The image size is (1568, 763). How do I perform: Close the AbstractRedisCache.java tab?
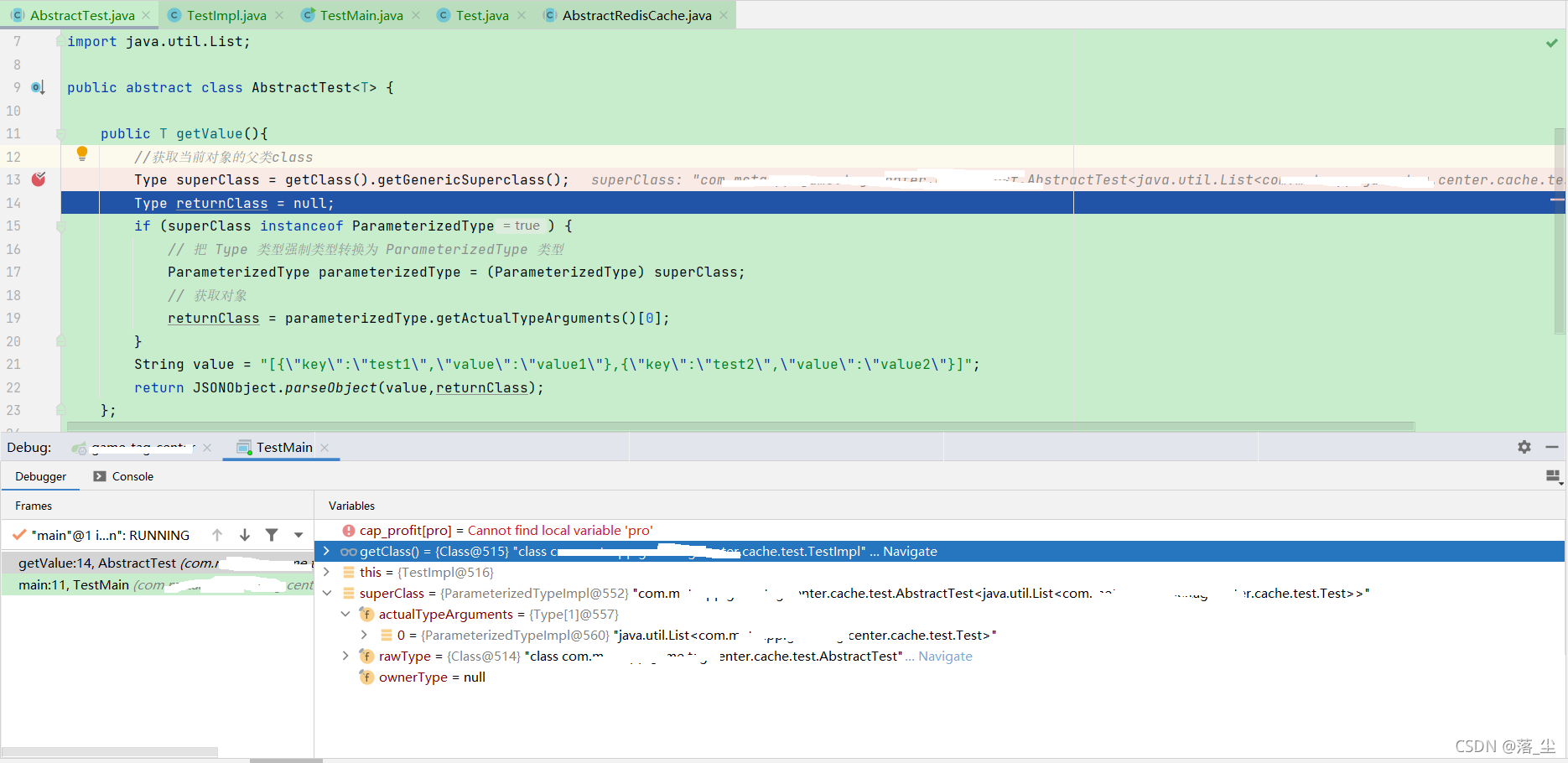pyautogui.click(x=724, y=15)
